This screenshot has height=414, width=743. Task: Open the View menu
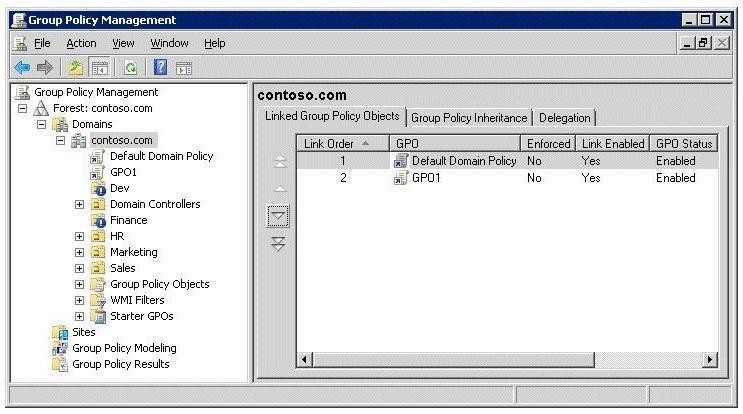pyautogui.click(x=123, y=43)
